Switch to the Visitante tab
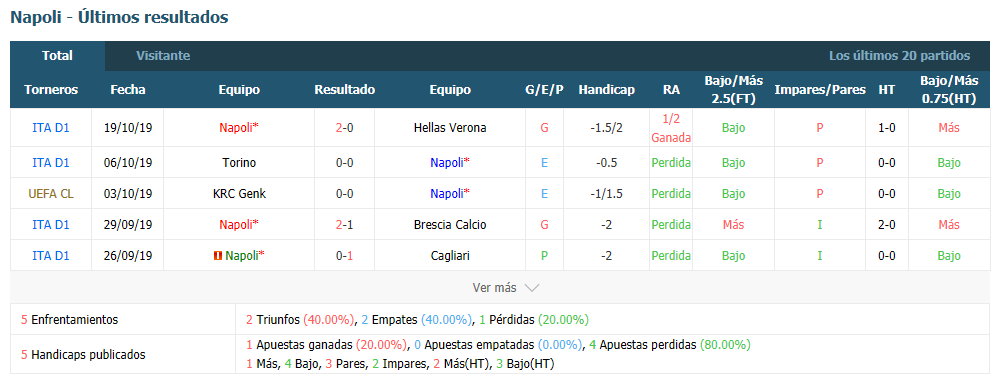This screenshot has height=374, width=1003. 163,56
